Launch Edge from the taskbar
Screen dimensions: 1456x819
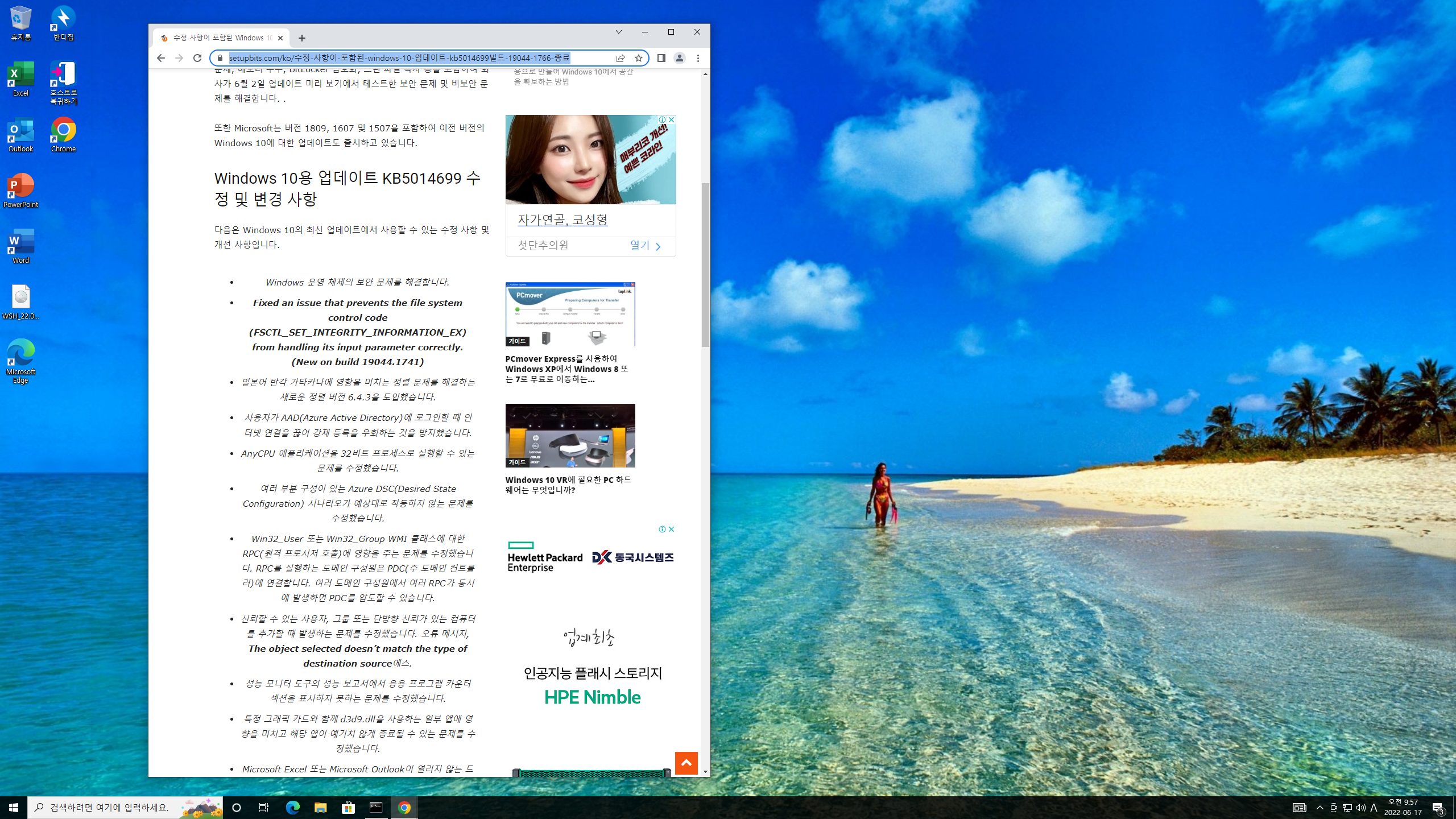pyautogui.click(x=292, y=807)
